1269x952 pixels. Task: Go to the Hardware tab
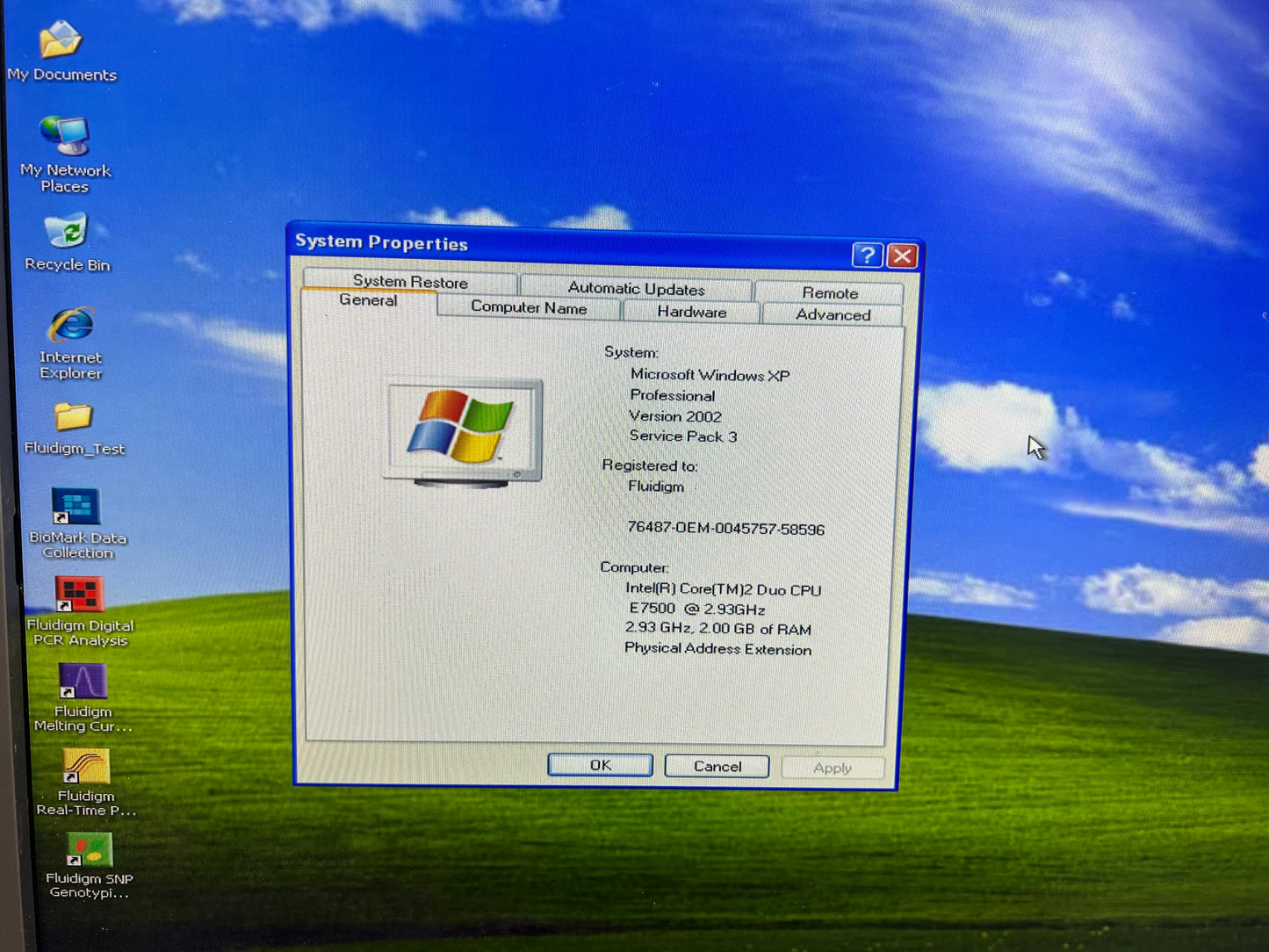click(691, 312)
